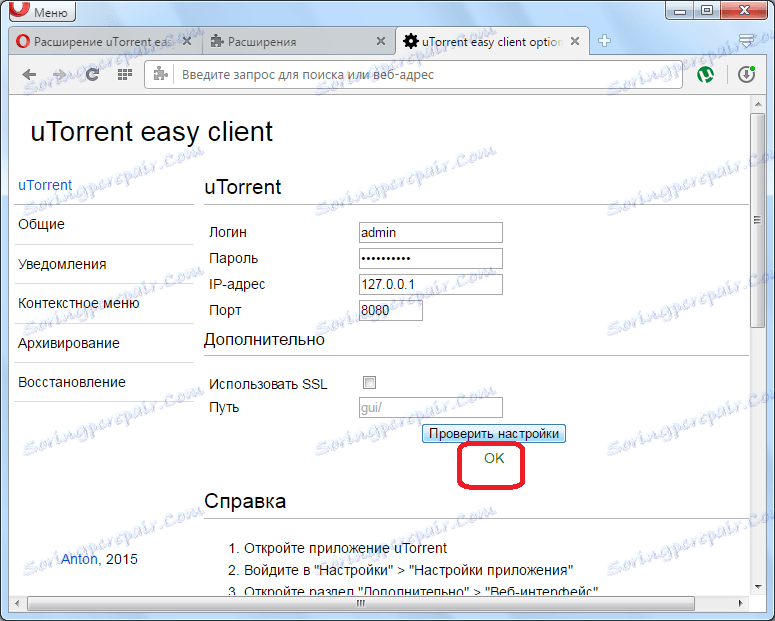
Task: Open the uTorrent extension toolbar icon
Action: click(x=705, y=75)
